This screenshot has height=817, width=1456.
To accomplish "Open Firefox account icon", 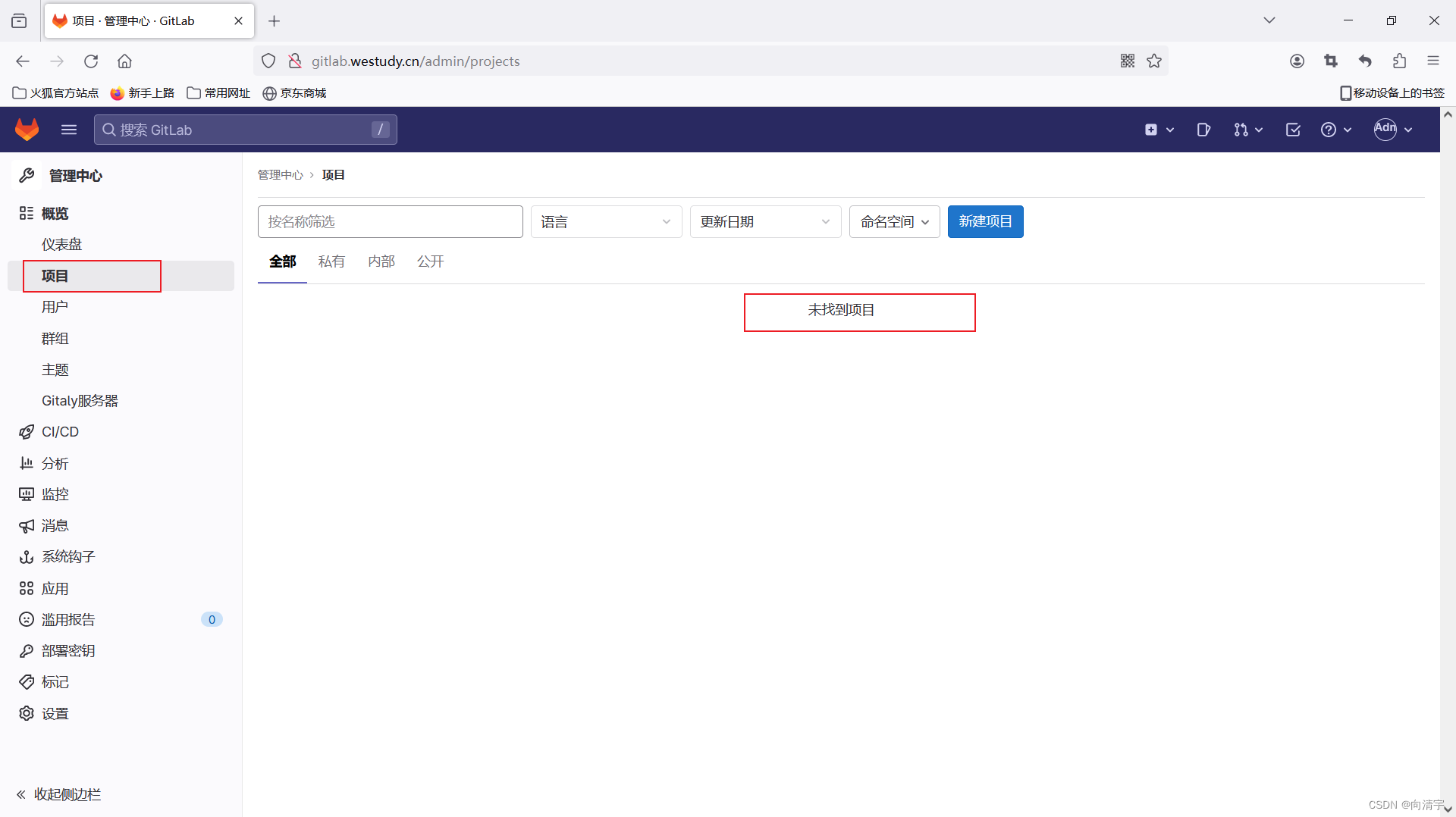I will [x=1298, y=61].
